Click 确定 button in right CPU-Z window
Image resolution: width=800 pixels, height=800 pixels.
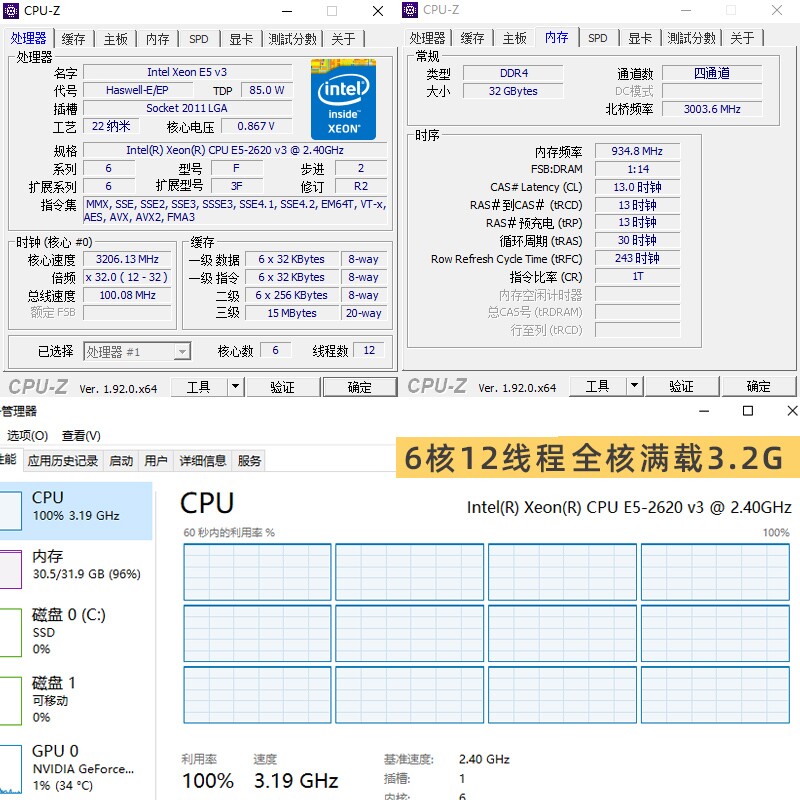[x=759, y=386]
